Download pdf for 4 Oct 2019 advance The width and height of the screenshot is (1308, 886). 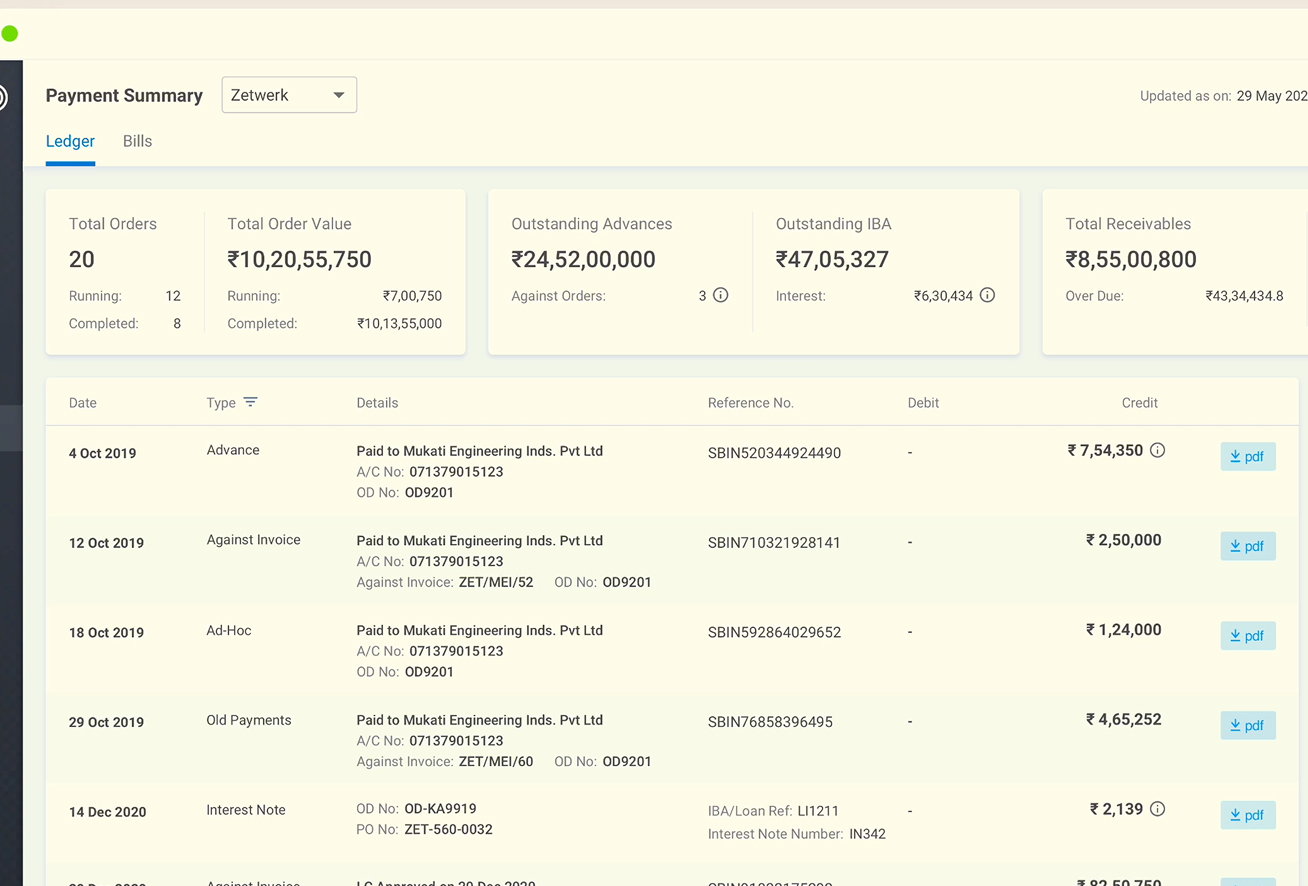pyautogui.click(x=1247, y=456)
